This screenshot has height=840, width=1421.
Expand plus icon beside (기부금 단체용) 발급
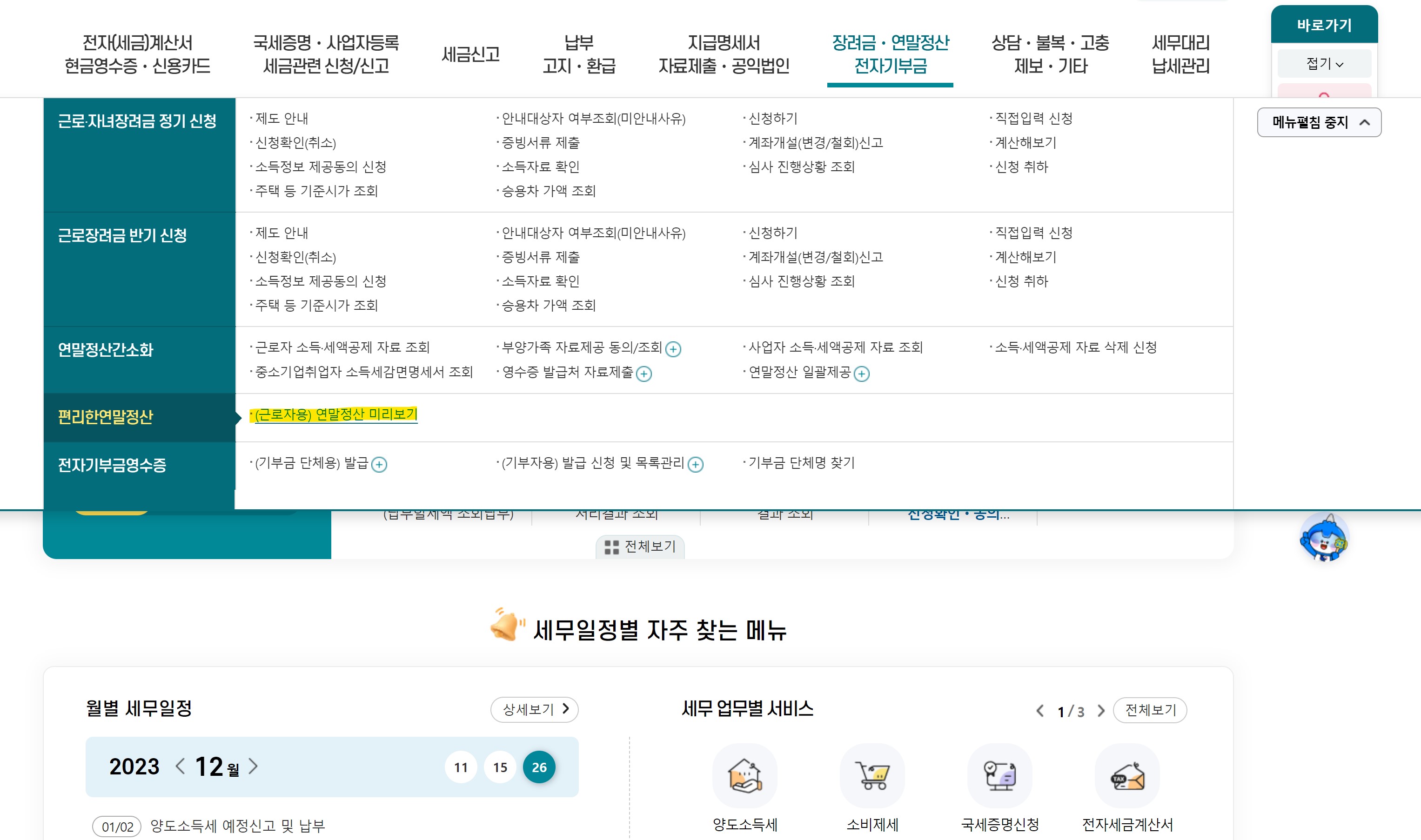click(379, 465)
